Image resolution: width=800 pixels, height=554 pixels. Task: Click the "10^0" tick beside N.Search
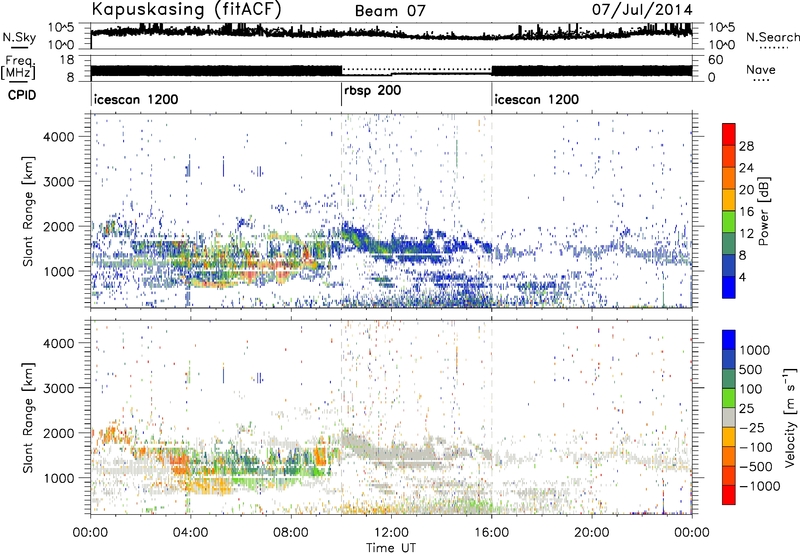(722, 44)
